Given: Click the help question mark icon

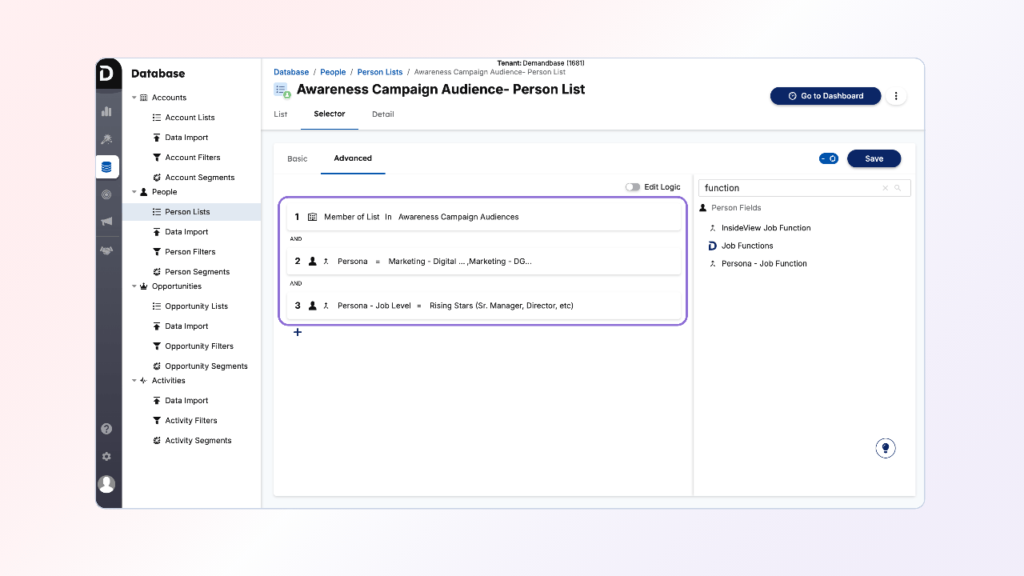Looking at the screenshot, I should click(107, 429).
